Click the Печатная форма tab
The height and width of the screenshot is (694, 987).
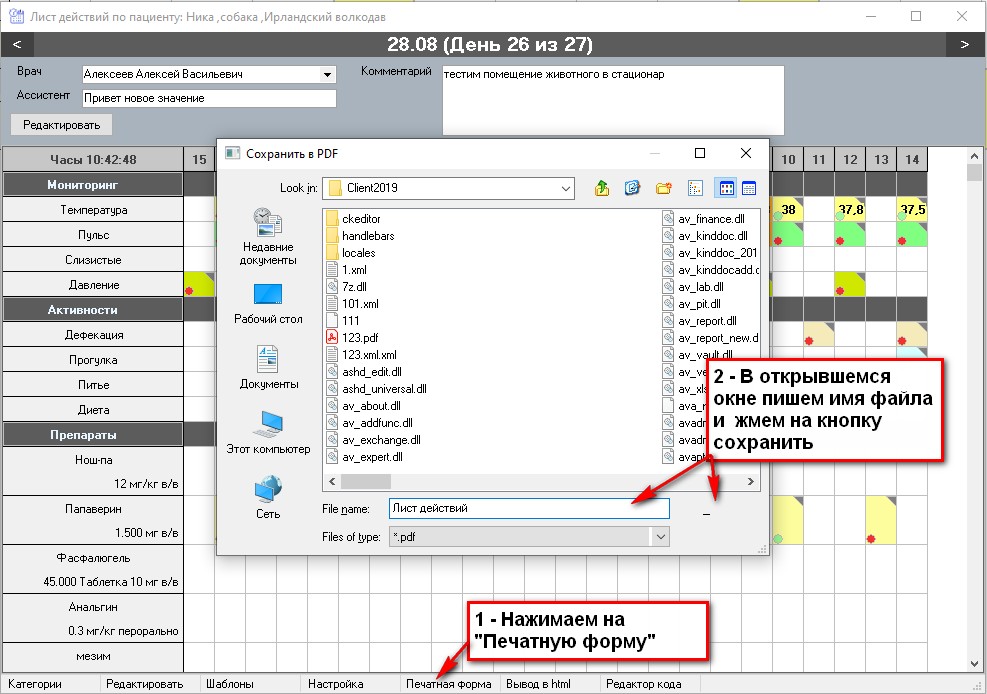pyautogui.click(x=448, y=684)
